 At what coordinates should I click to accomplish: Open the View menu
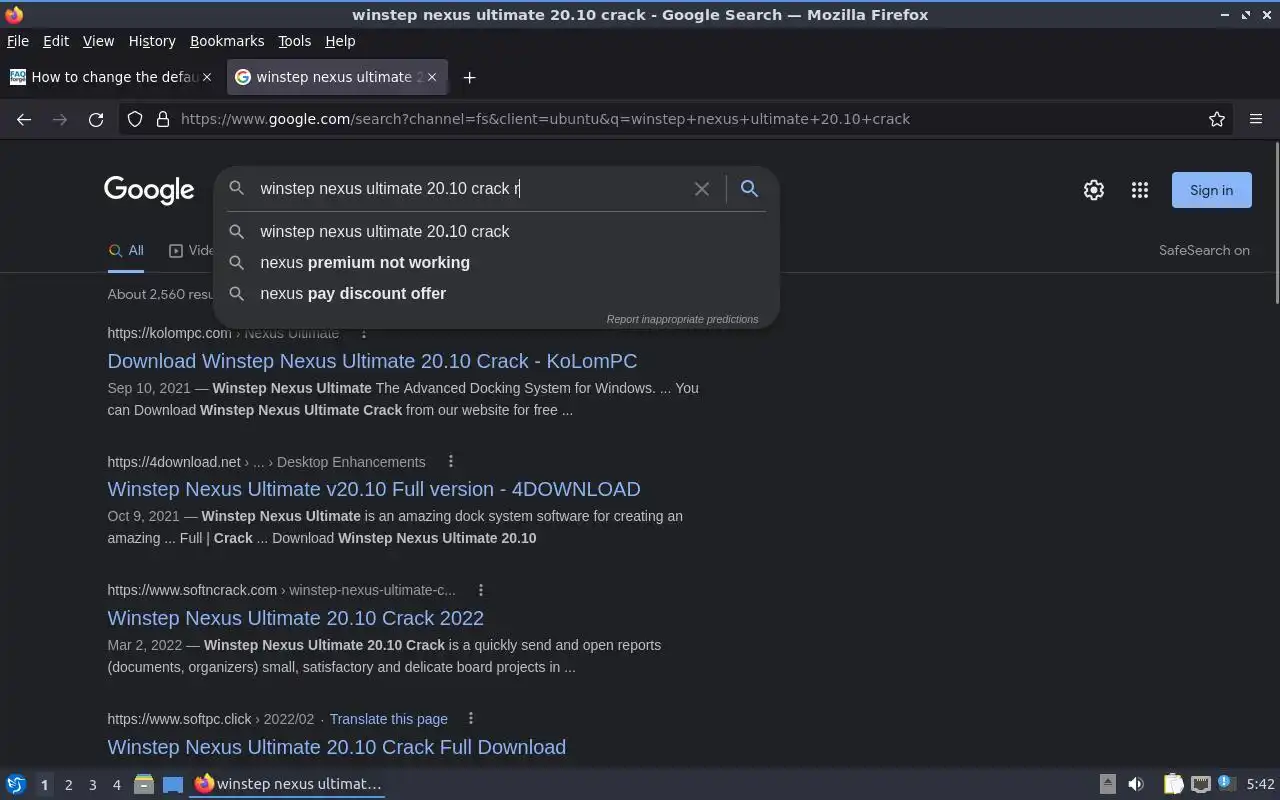pyautogui.click(x=98, y=41)
